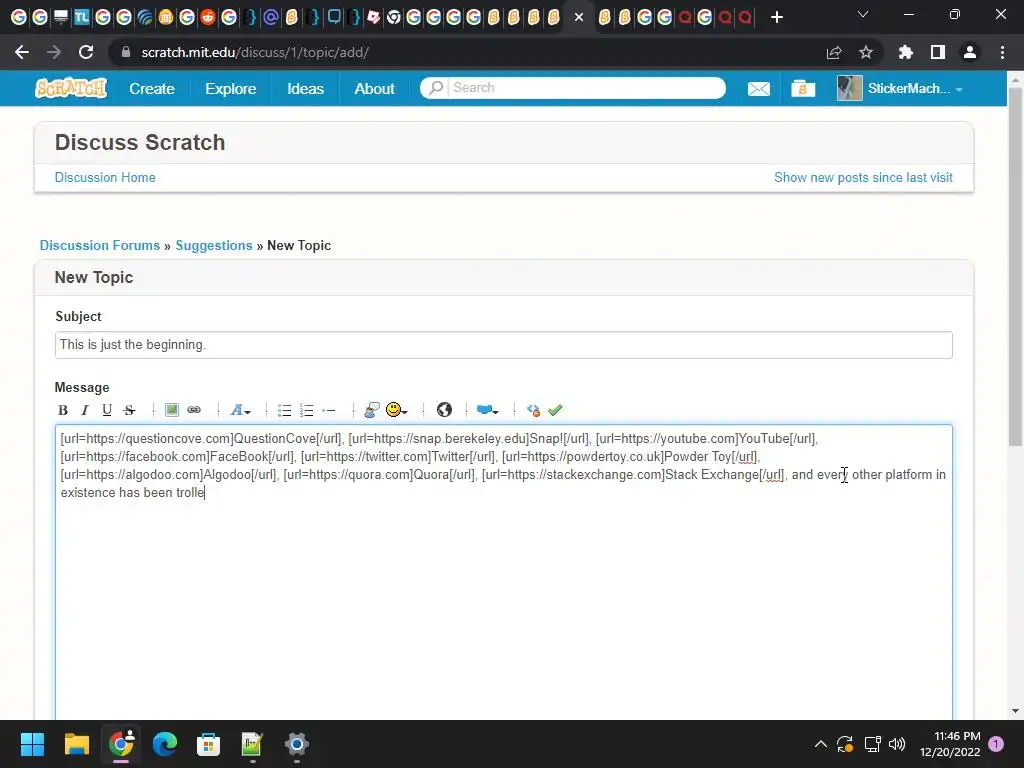Toggle the browser side panel
The height and width of the screenshot is (768, 1024).
click(x=938, y=52)
